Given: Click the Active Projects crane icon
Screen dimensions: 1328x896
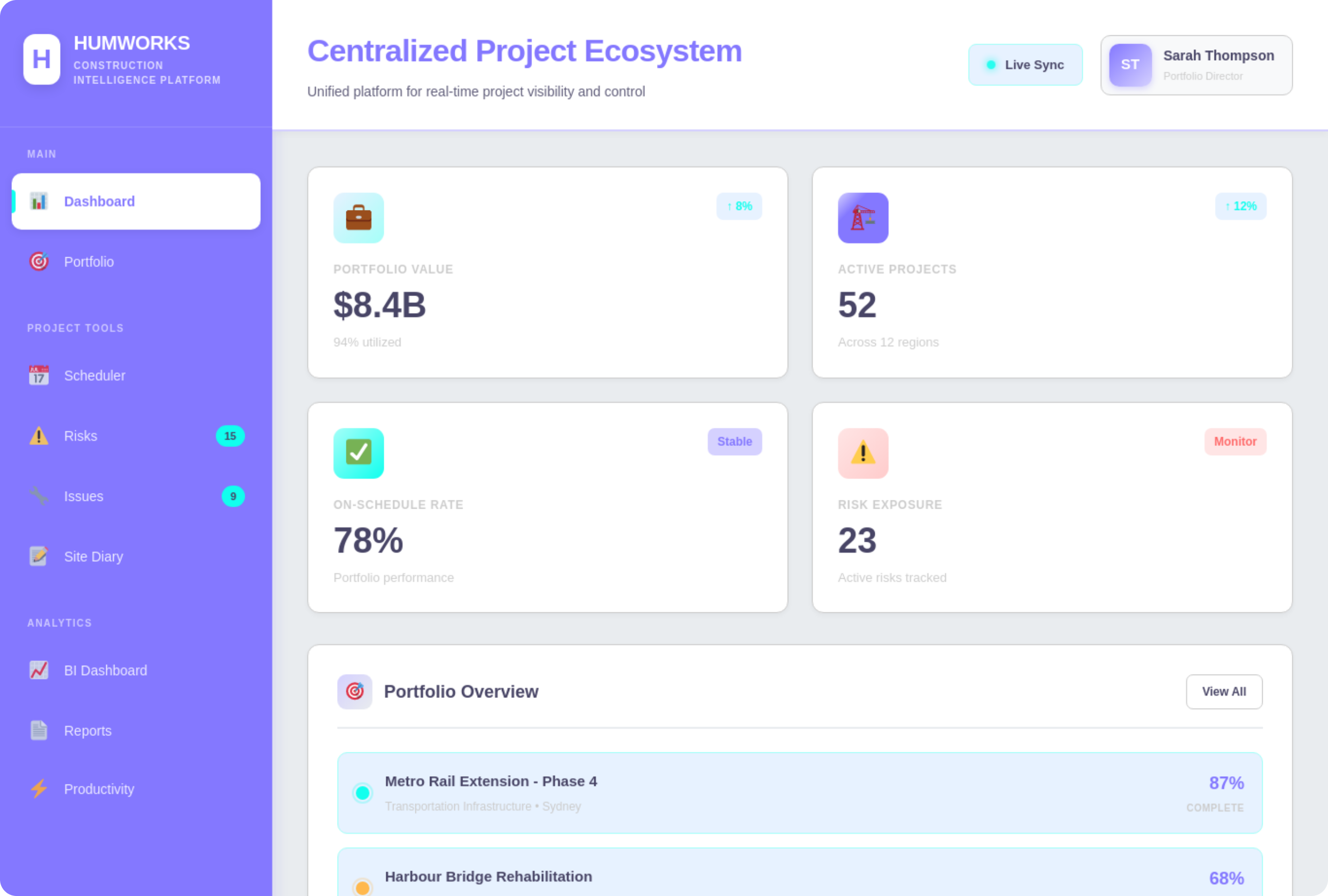Looking at the screenshot, I should [862, 218].
